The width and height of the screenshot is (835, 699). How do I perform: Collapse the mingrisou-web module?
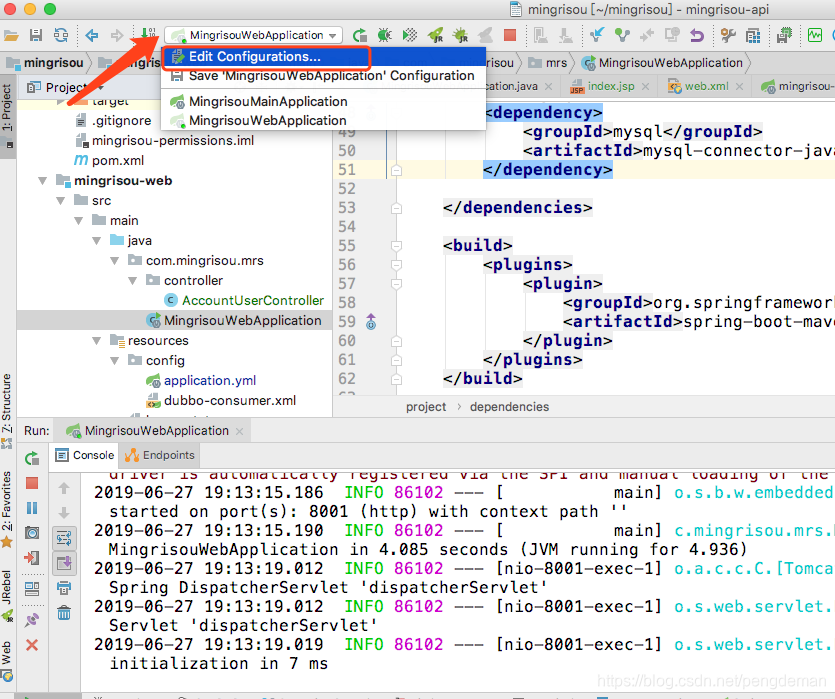(43, 181)
